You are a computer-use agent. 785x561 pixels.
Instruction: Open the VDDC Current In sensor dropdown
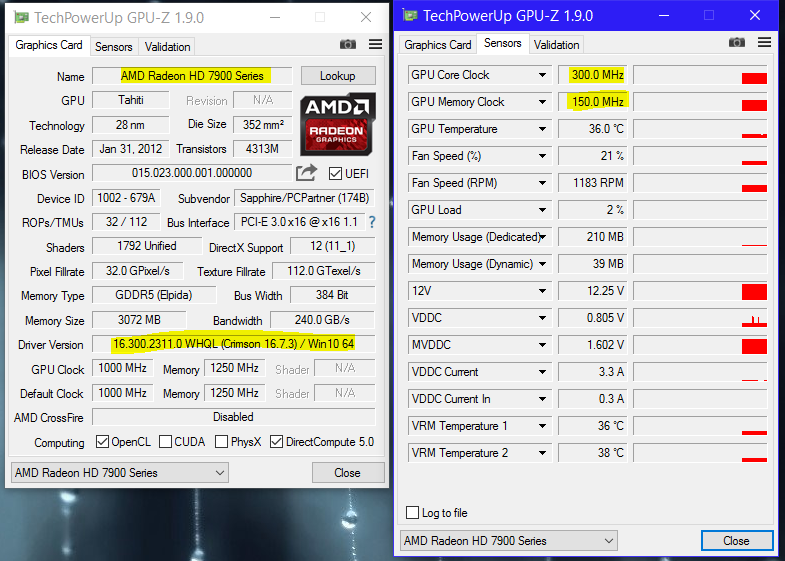coord(542,399)
